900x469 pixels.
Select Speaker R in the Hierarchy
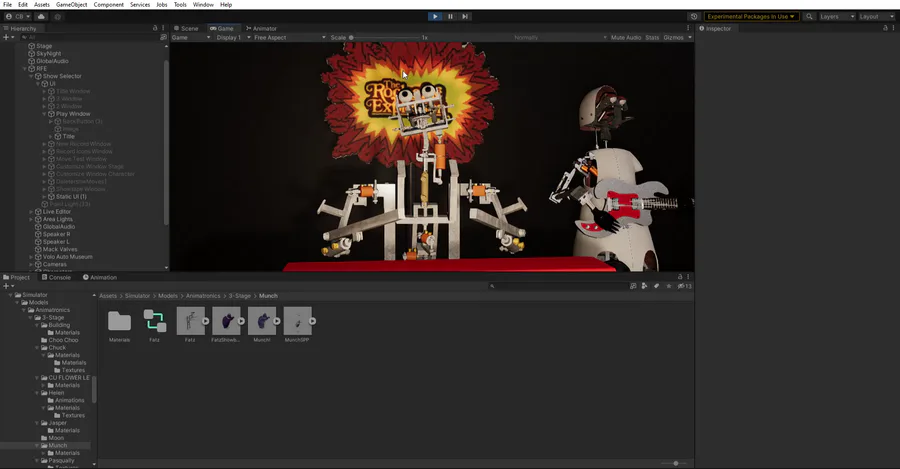56,234
